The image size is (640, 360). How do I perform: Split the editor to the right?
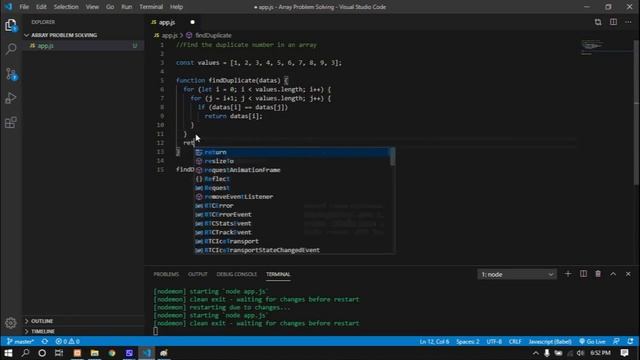(x=613, y=22)
